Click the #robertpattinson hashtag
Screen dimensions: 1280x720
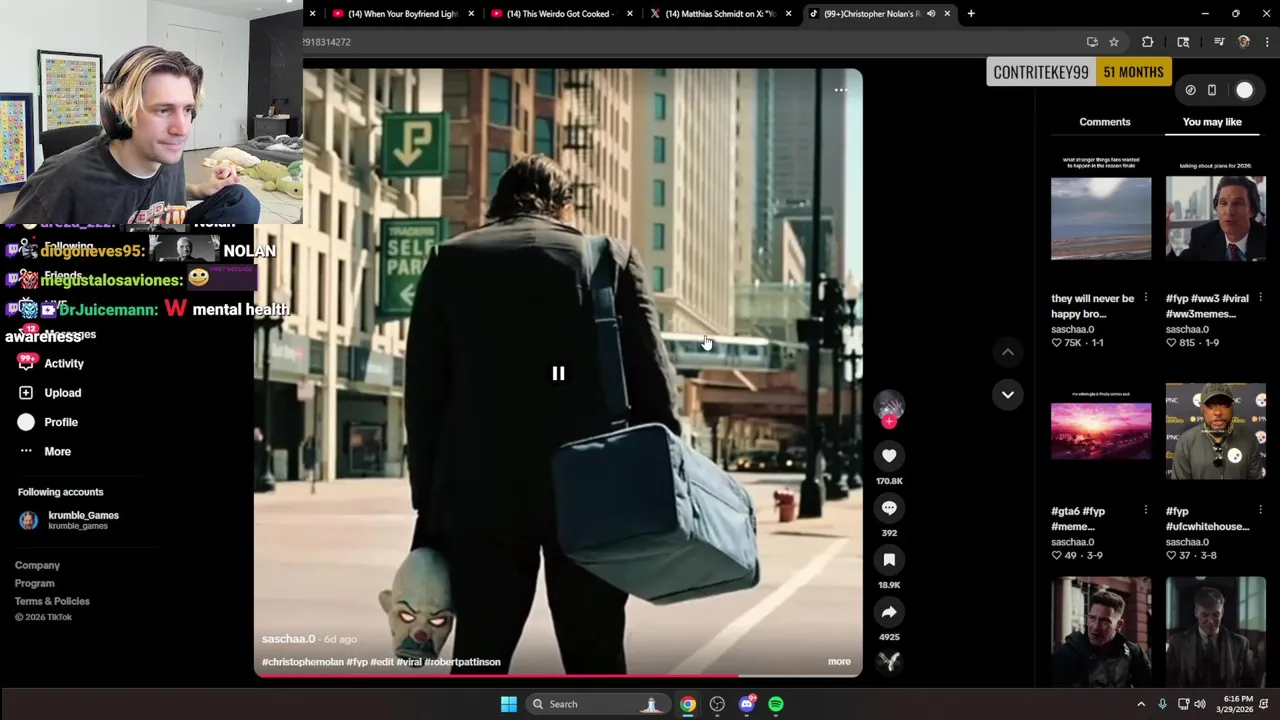click(462, 662)
